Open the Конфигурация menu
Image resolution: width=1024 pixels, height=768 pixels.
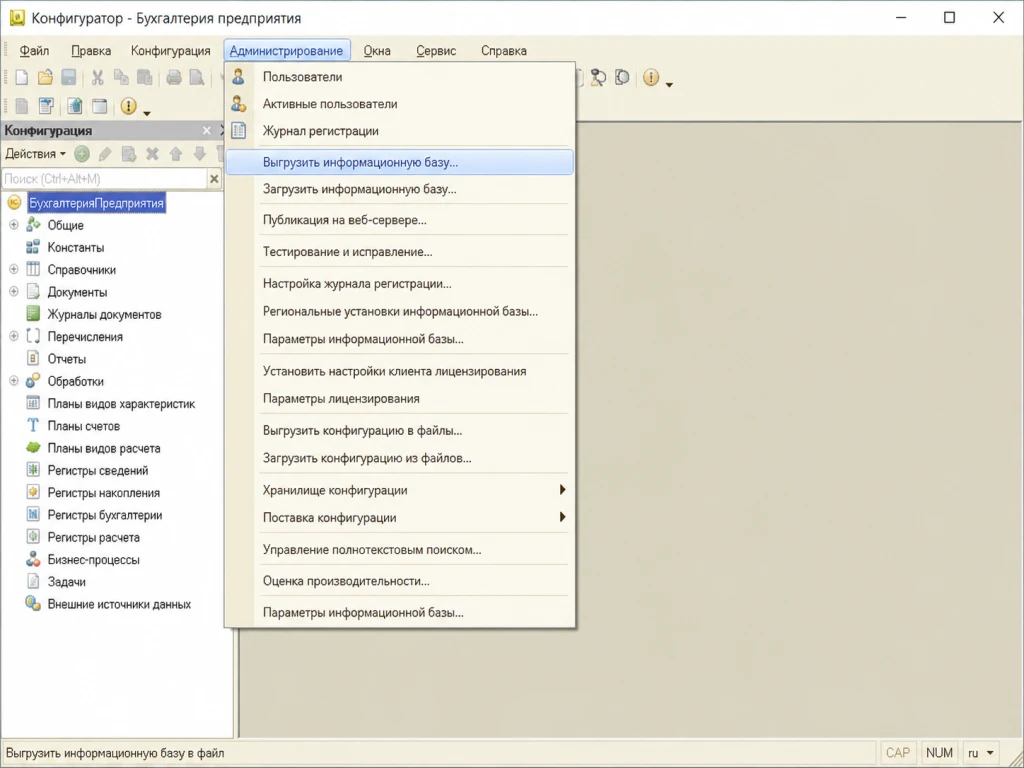click(170, 50)
